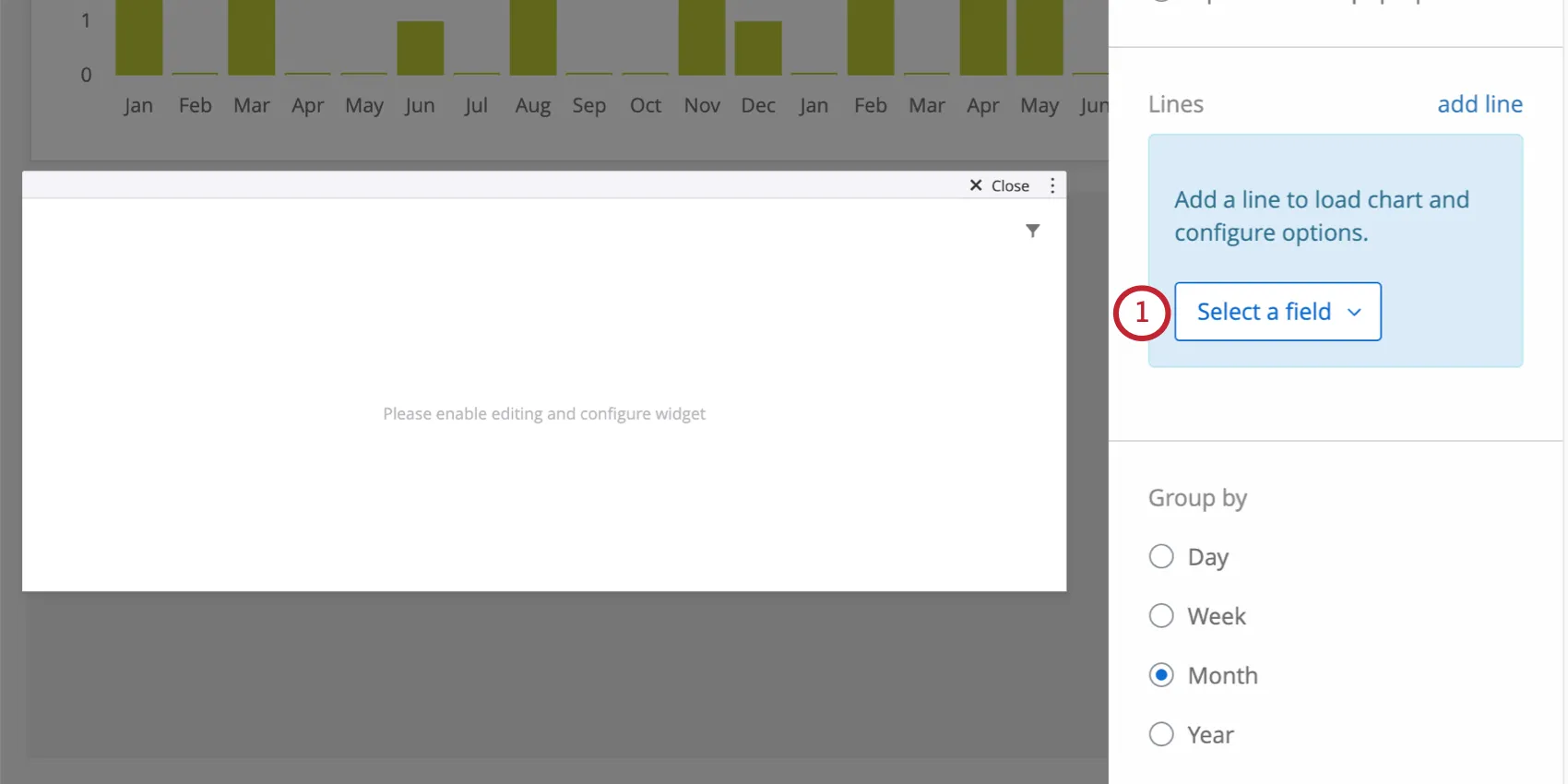
Task: Click the 'Dec' axis label on chart
Action: click(x=758, y=105)
